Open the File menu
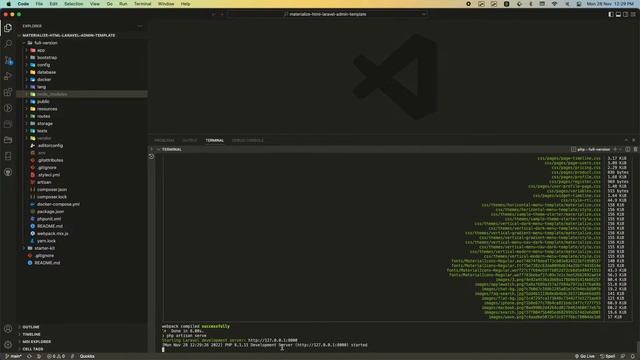 [39, 4]
